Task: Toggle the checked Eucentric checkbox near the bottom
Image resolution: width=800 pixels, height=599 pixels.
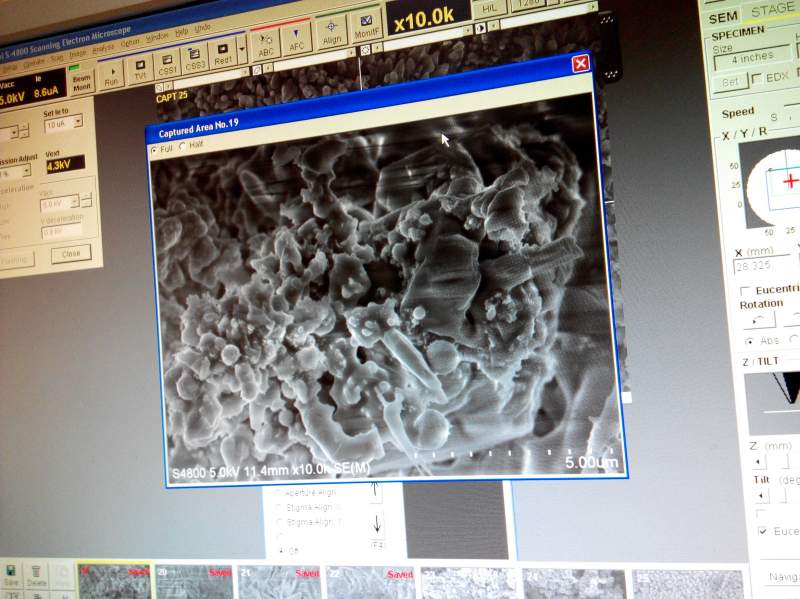Action: pos(762,532)
